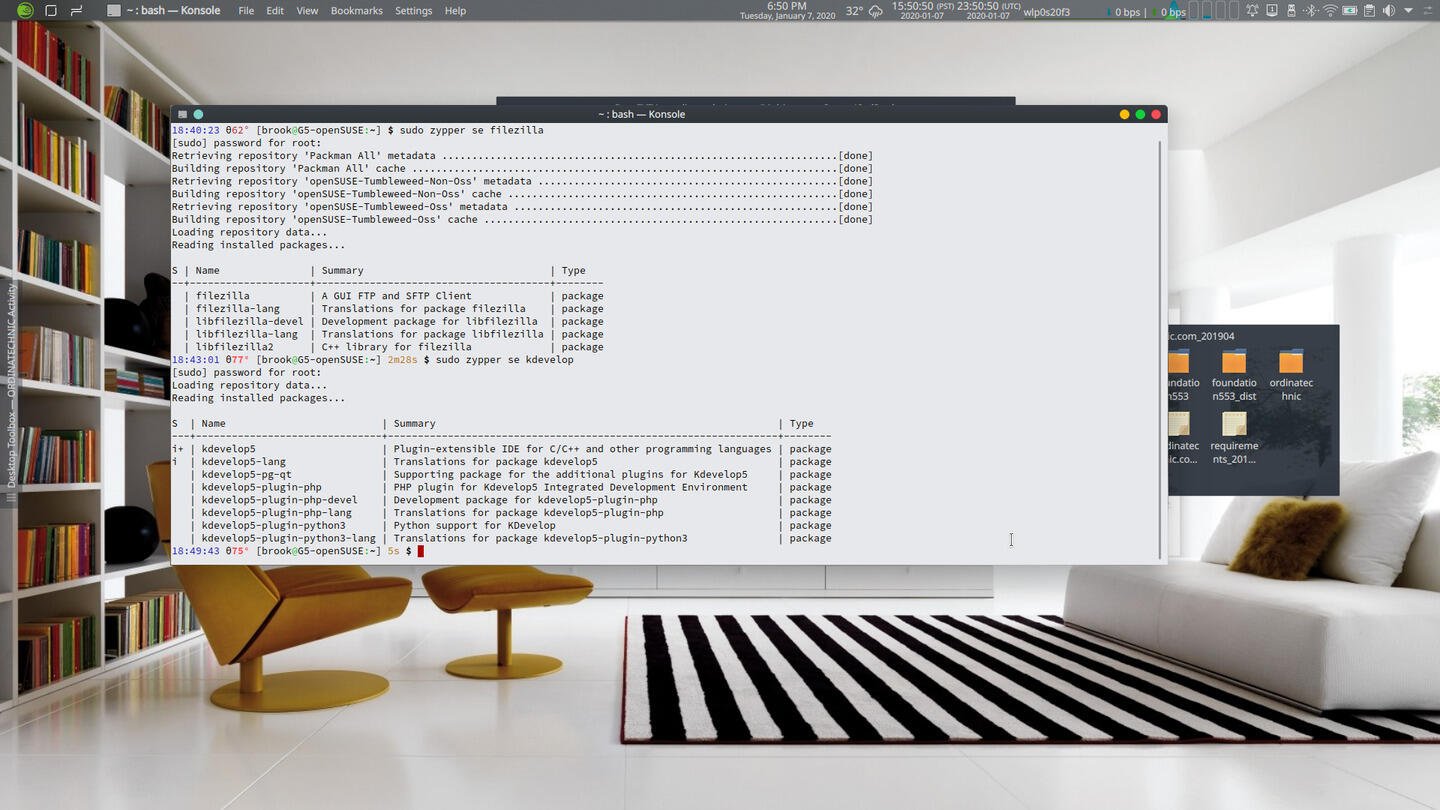The height and width of the screenshot is (810, 1440).
Task: Click the 'kdevelop5-plugin-php-devel' package name
Action: coord(280,500)
